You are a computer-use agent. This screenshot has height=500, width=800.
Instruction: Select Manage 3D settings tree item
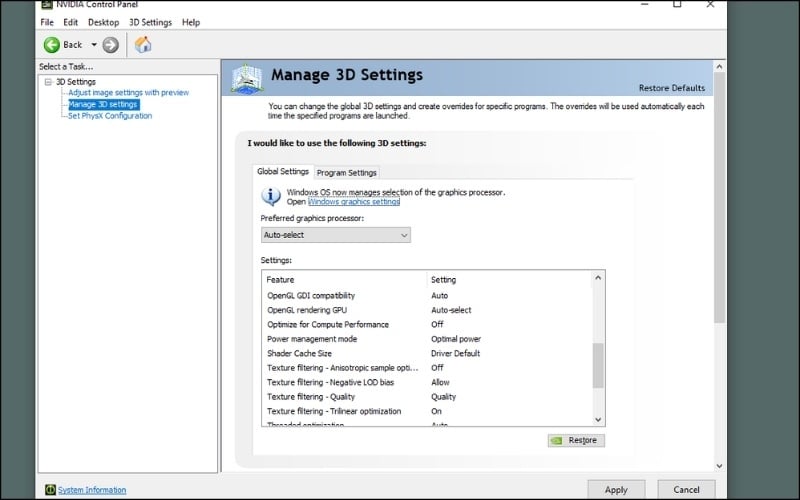(x=103, y=104)
